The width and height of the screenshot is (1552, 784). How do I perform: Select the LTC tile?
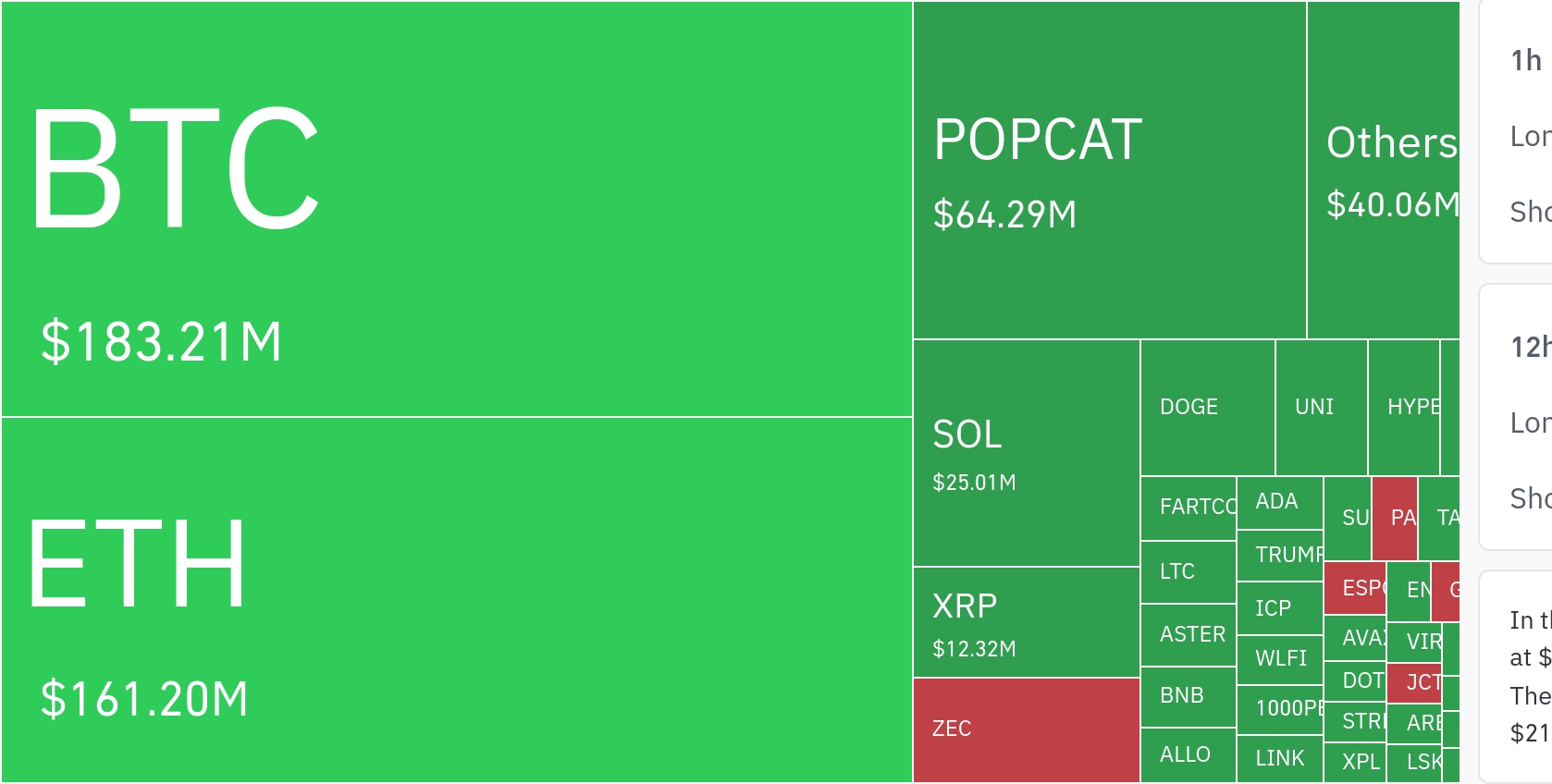tap(1189, 572)
